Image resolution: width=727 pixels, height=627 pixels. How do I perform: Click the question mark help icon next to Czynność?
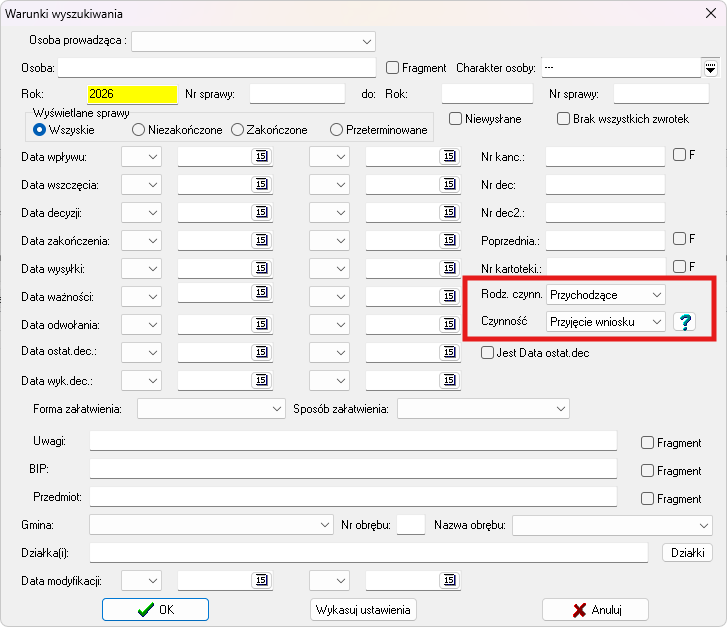point(684,321)
